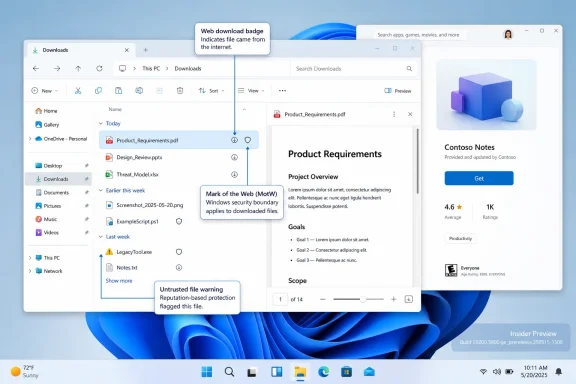Screen dimensions: 576x384
Task: Adjust the preview zoom slider
Action: [363, 299]
